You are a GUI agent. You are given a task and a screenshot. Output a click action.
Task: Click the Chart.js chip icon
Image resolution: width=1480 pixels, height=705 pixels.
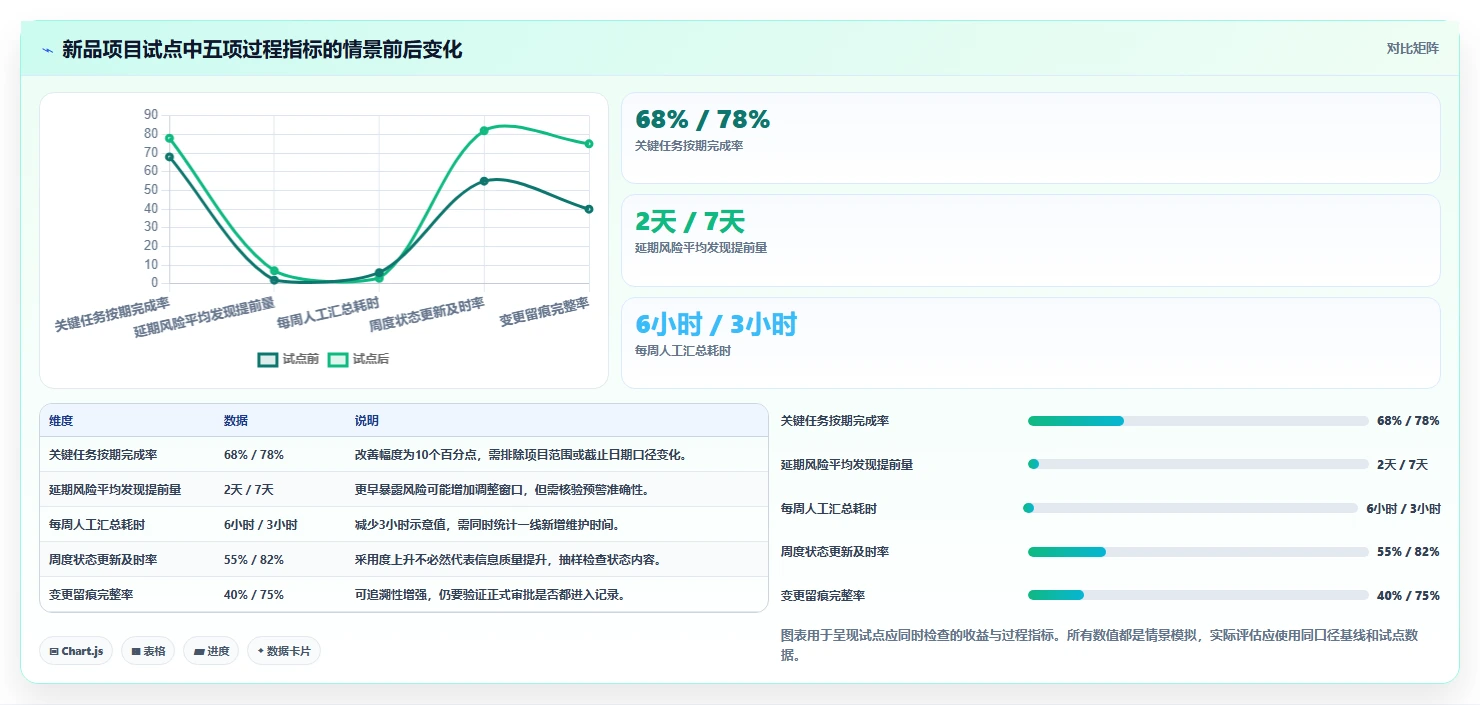[x=54, y=651]
